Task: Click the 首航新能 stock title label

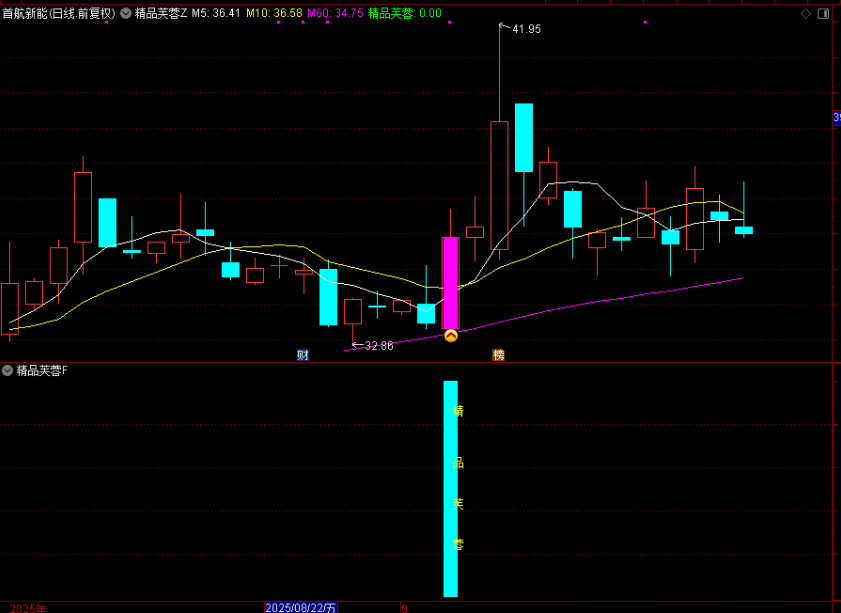Action: pyautogui.click(x=58, y=14)
